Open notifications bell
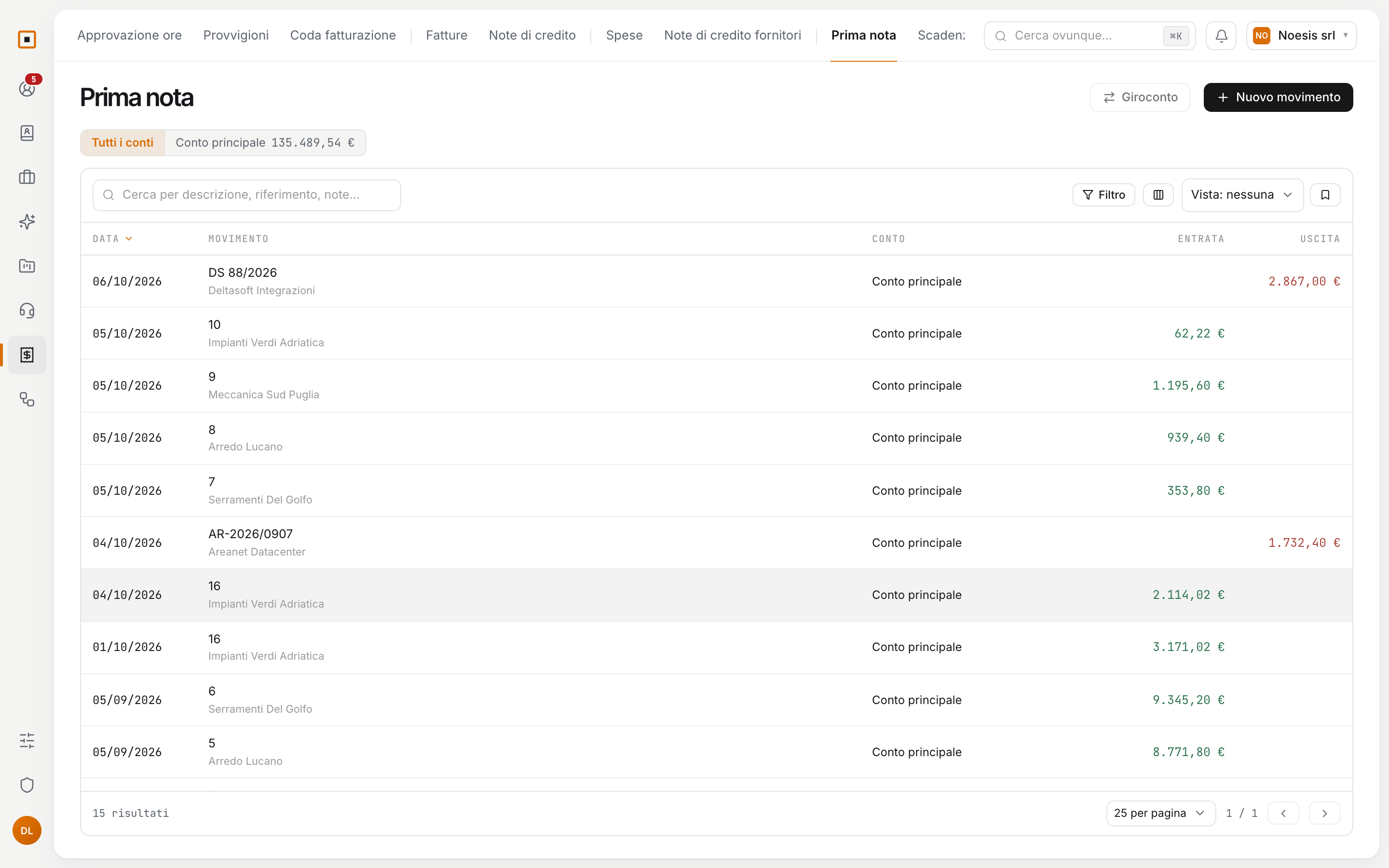The image size is (1389, 868). click(1221, 36)
